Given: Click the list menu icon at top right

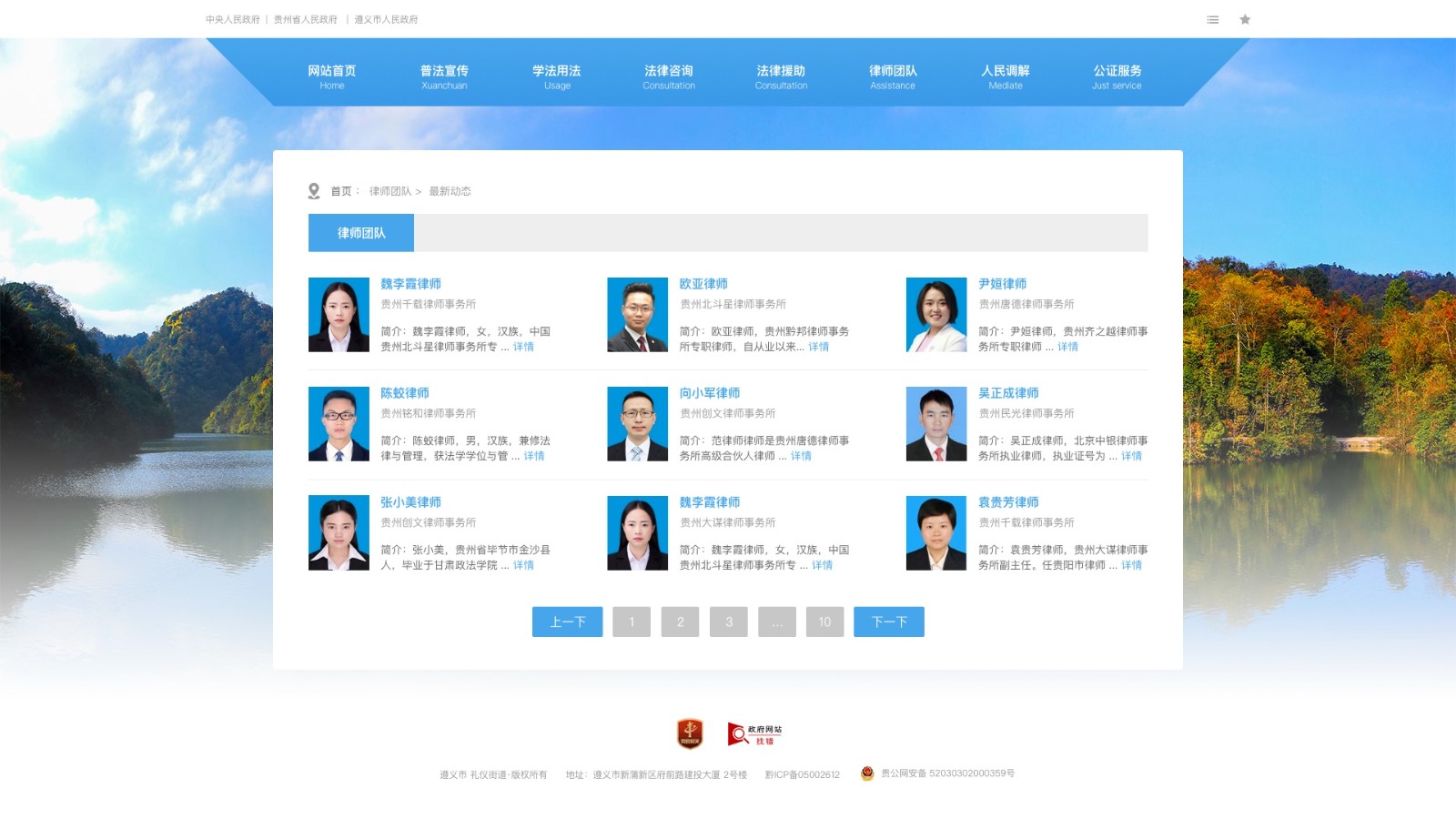Looking at the screenshot, I should click(x=1212, y=19).
